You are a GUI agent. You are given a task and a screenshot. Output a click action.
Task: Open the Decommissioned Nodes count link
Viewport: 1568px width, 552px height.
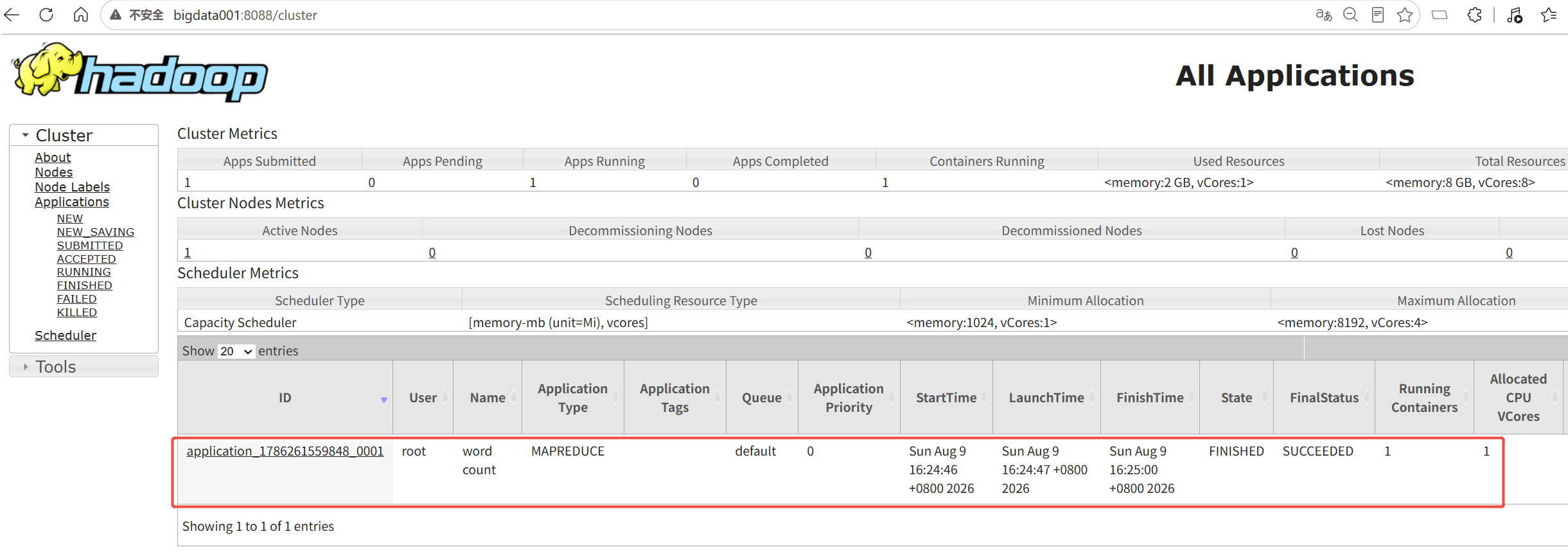868,253
